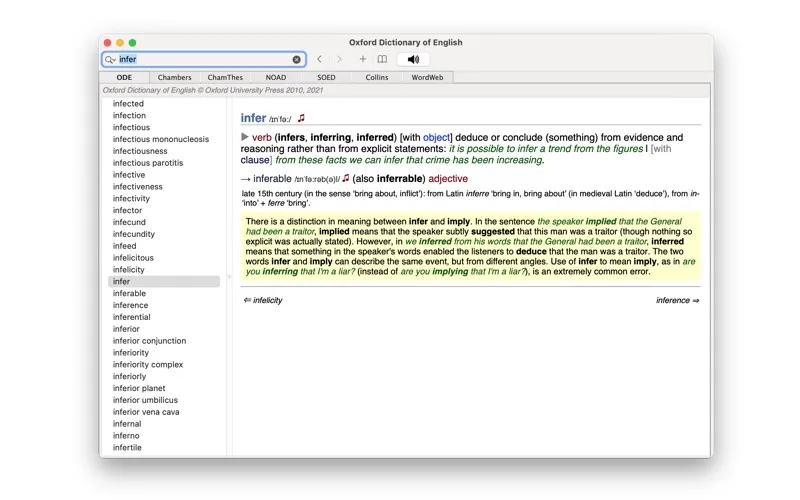800x500 pixels.
Task: Select inferior vena cava in the list
Action: [146, 412]
